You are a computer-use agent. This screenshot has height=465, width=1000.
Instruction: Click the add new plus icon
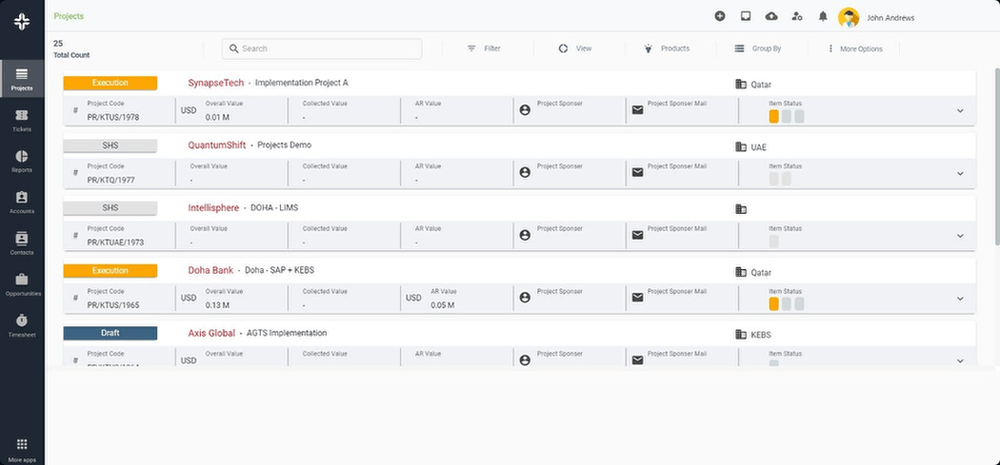[x=720, y=16]
